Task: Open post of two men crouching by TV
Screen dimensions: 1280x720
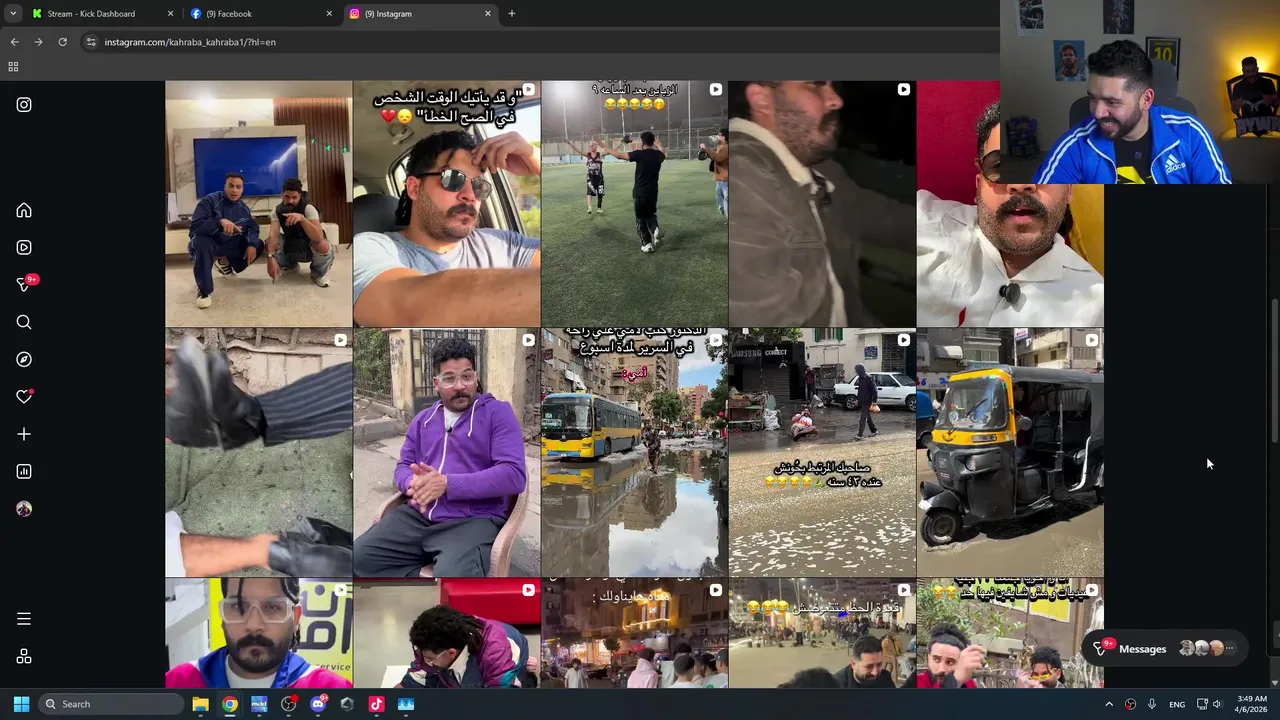Action: (258, 204)
